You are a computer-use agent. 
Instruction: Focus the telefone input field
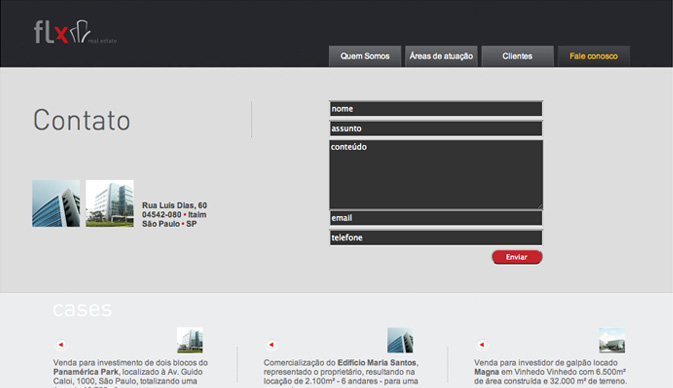pyautogui.click(x=436, y=238)
